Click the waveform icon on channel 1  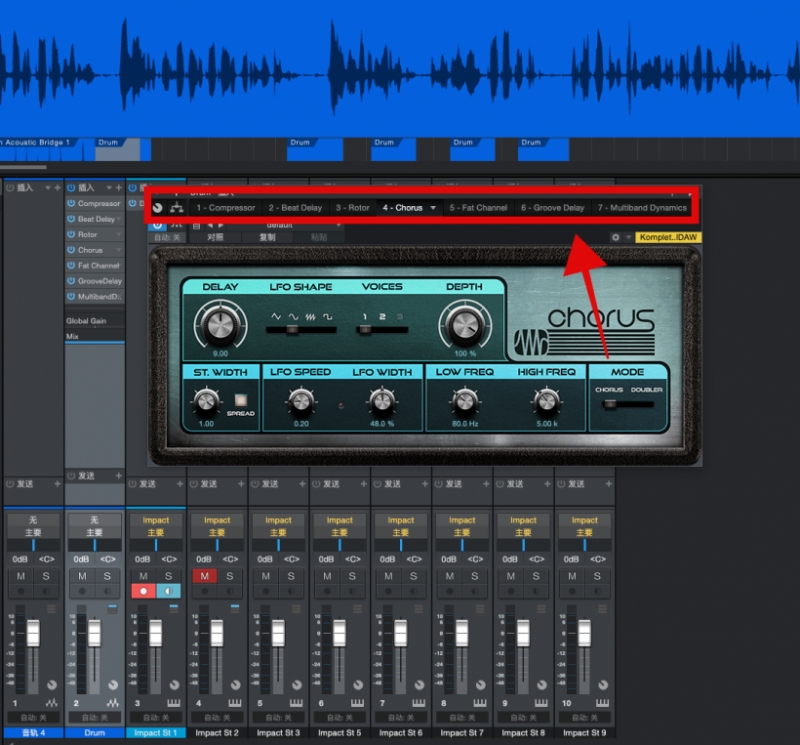52,703
